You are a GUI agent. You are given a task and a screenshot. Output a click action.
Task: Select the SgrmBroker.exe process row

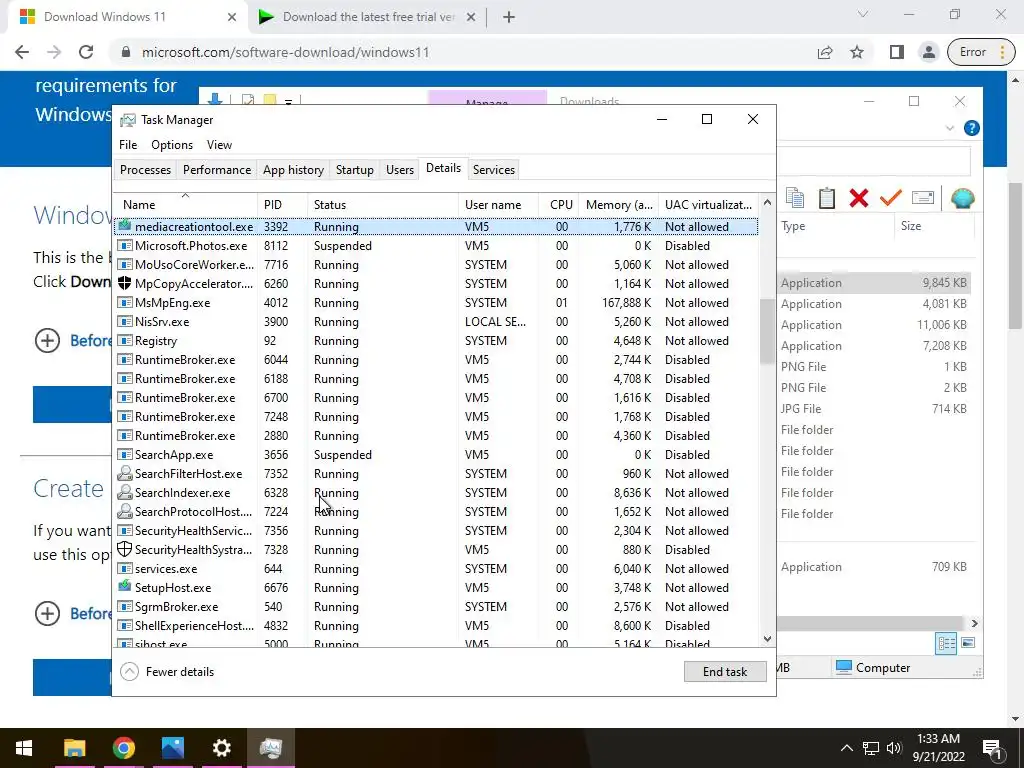pyautogui.click(x=436, y=606)
